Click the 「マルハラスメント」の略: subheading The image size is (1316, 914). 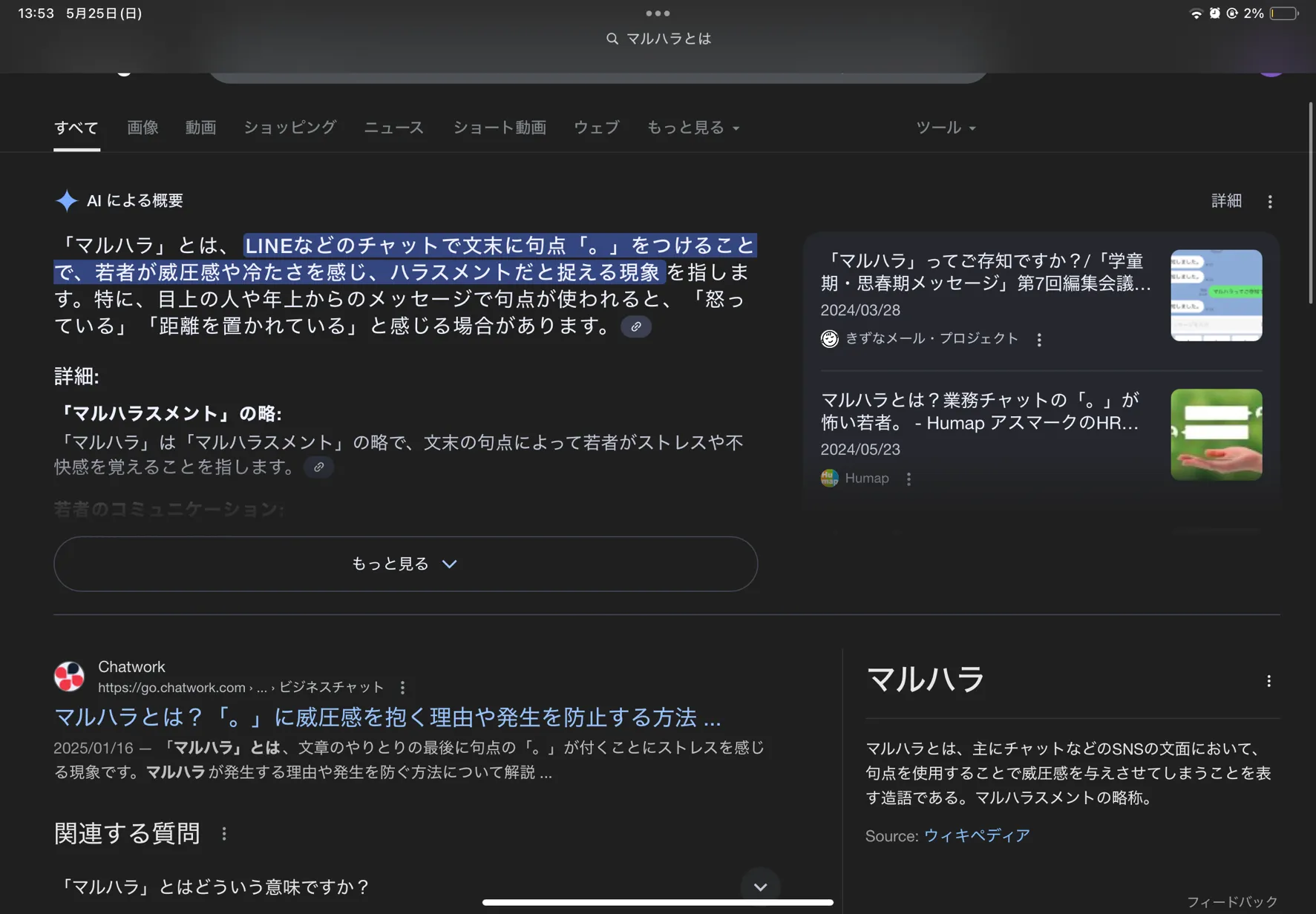pyautogui.click(x=168, y=413)
